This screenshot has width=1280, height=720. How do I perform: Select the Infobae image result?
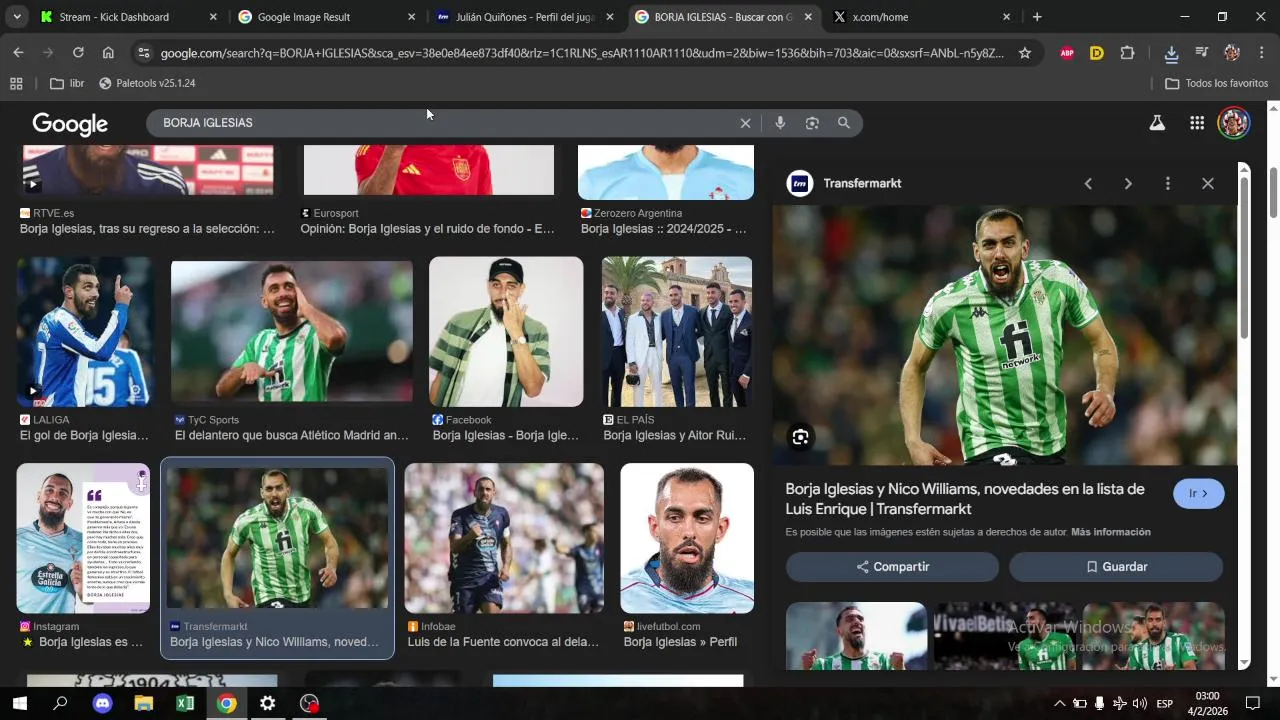tap(504, 538)
